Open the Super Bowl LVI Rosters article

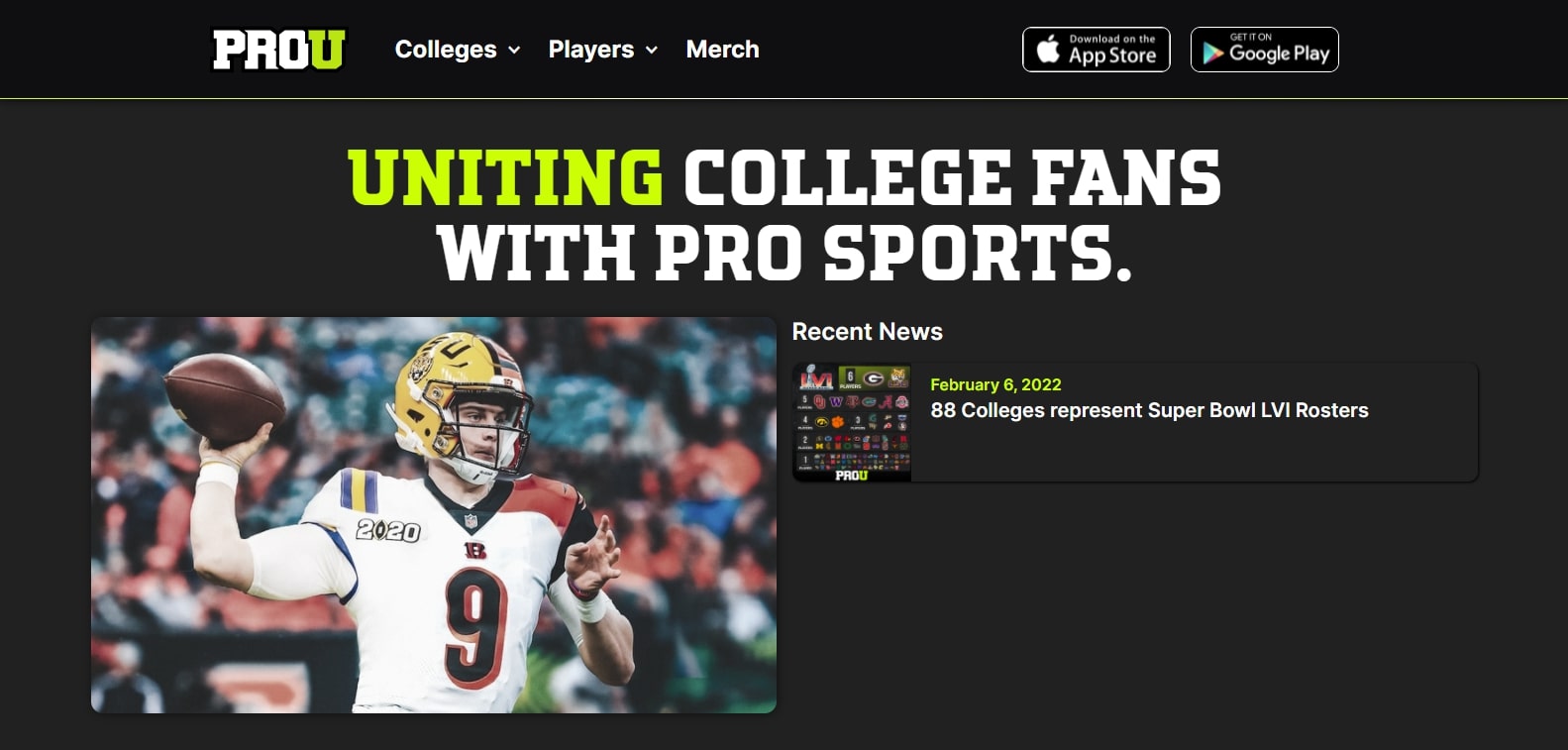pos(1149,410)
